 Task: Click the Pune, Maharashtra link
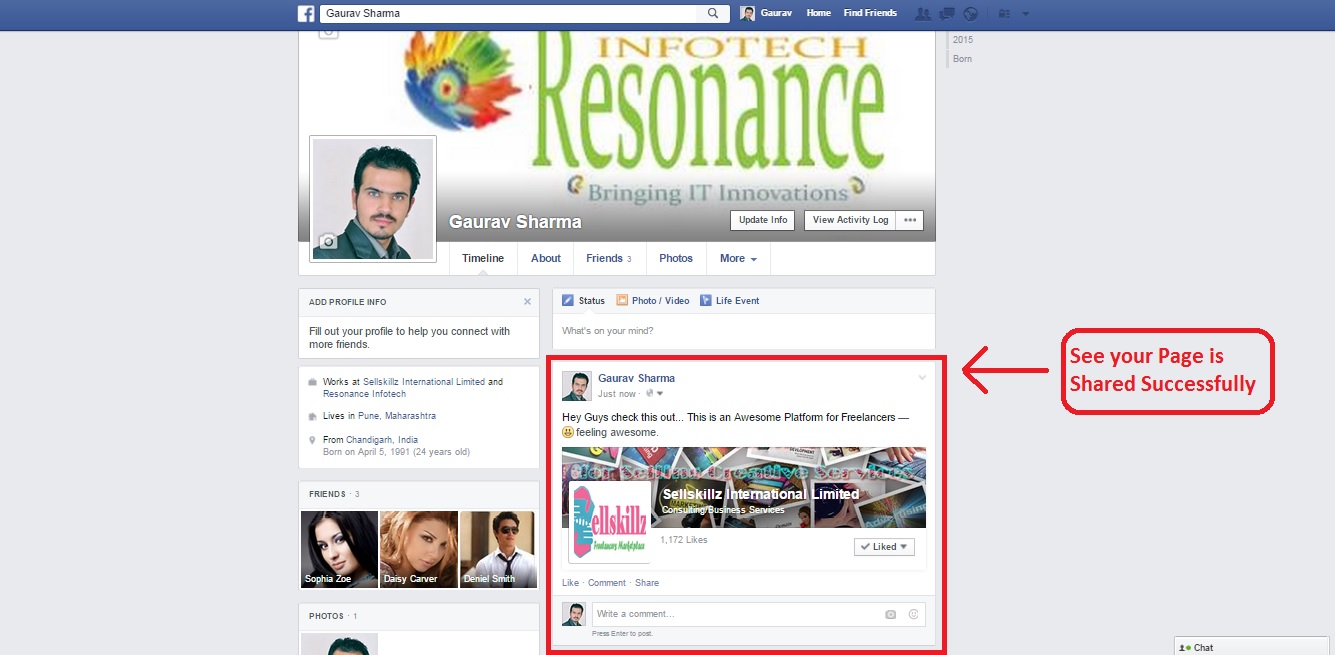tap(397, 416)
